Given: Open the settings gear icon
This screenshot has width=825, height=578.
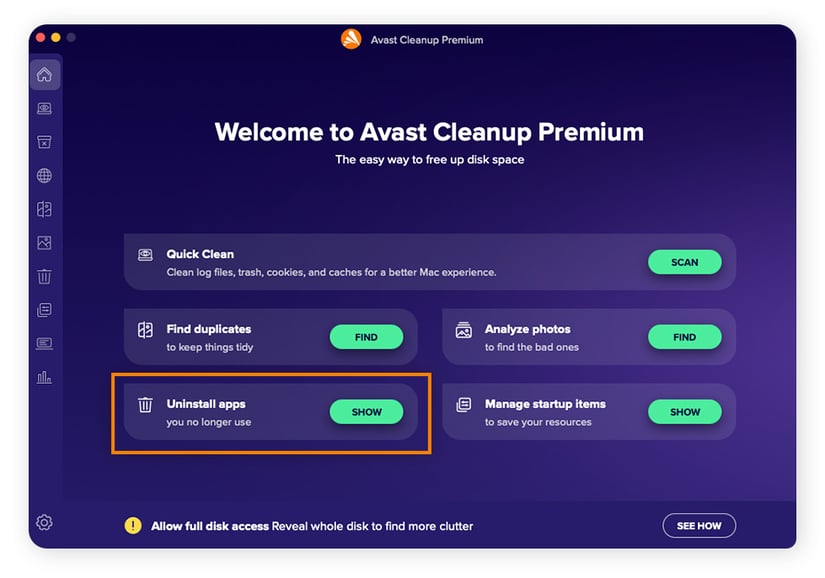Looking at the screenshot, I should 44,522.
